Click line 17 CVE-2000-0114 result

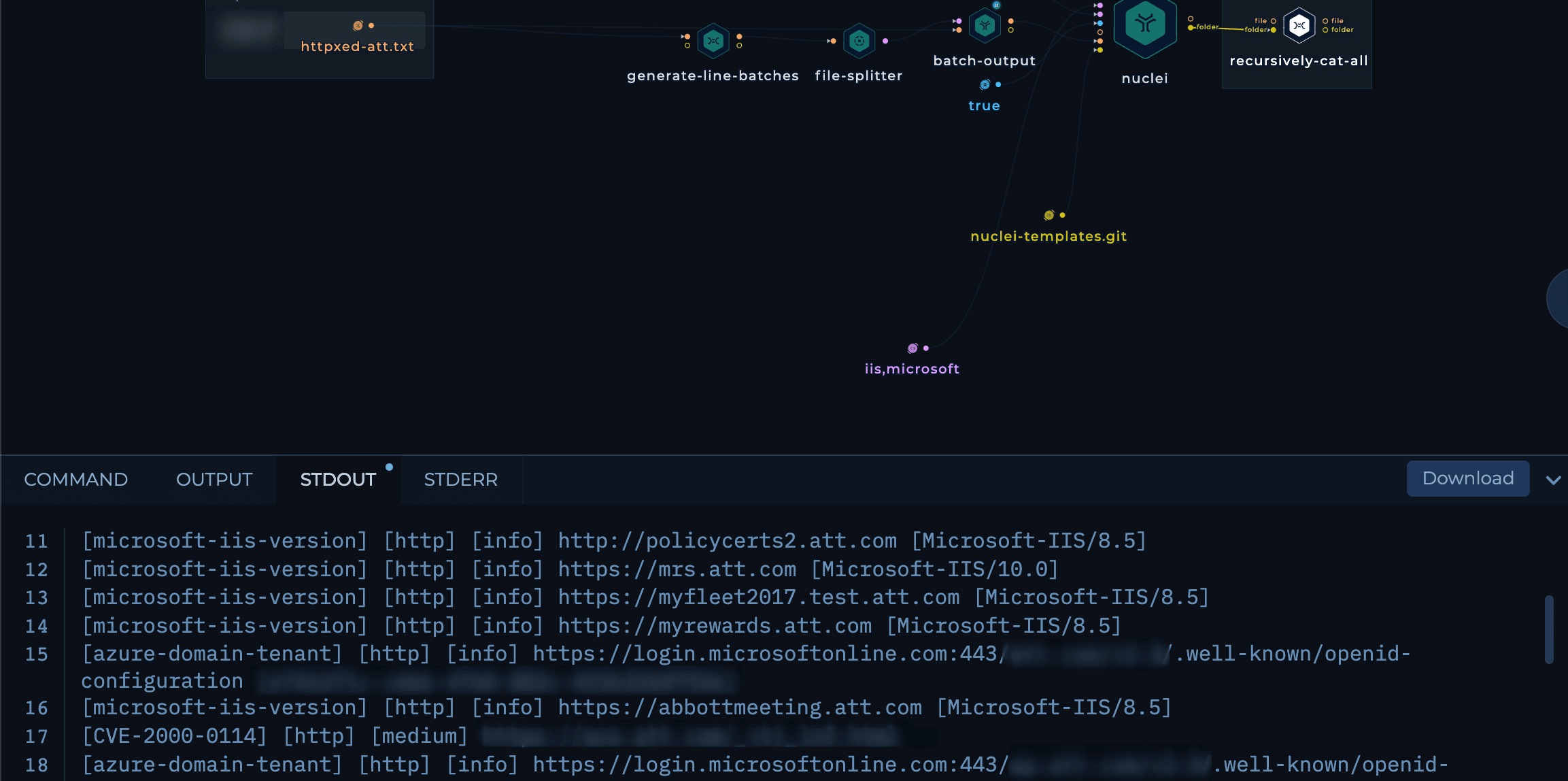click(490, 736)
